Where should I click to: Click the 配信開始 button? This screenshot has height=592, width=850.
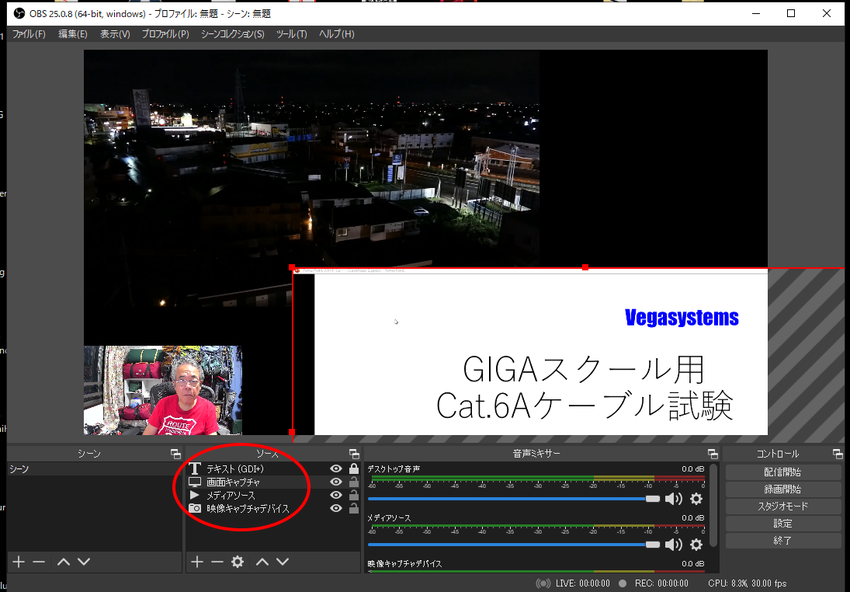(783, 472)
